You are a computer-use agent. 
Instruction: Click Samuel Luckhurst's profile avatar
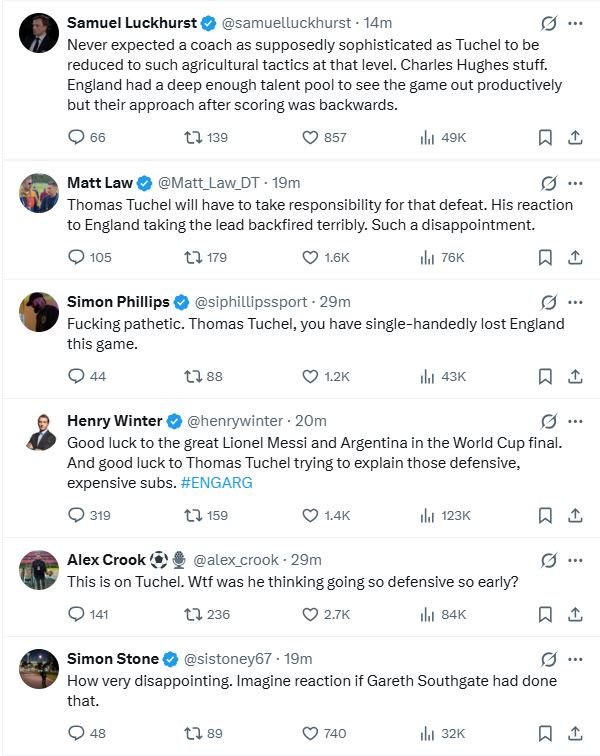tap(39, 33)
